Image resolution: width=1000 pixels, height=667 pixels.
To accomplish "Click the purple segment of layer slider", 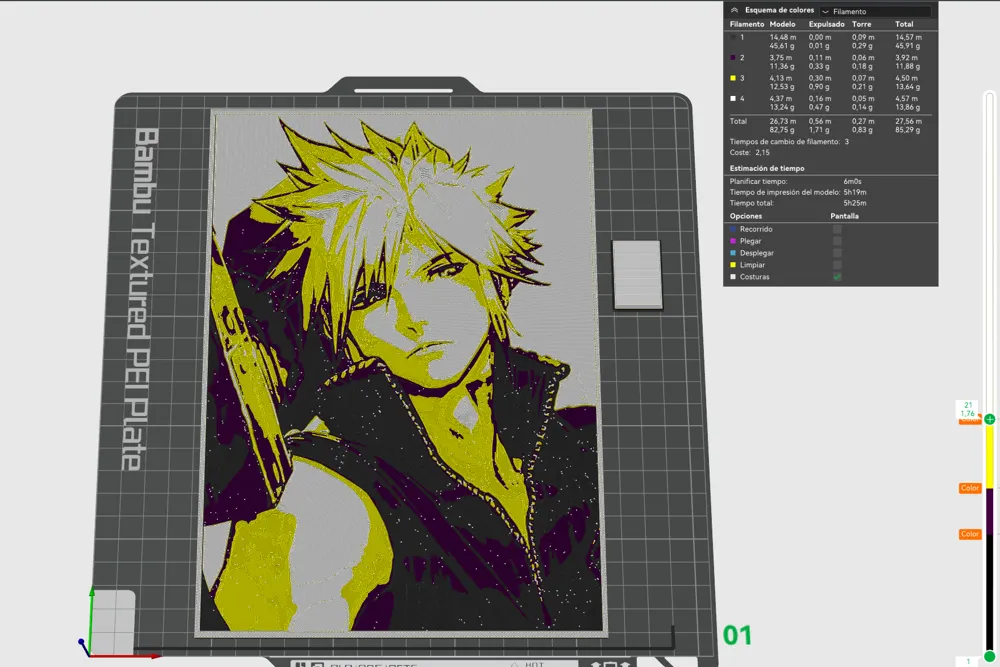I will (989, 512).
